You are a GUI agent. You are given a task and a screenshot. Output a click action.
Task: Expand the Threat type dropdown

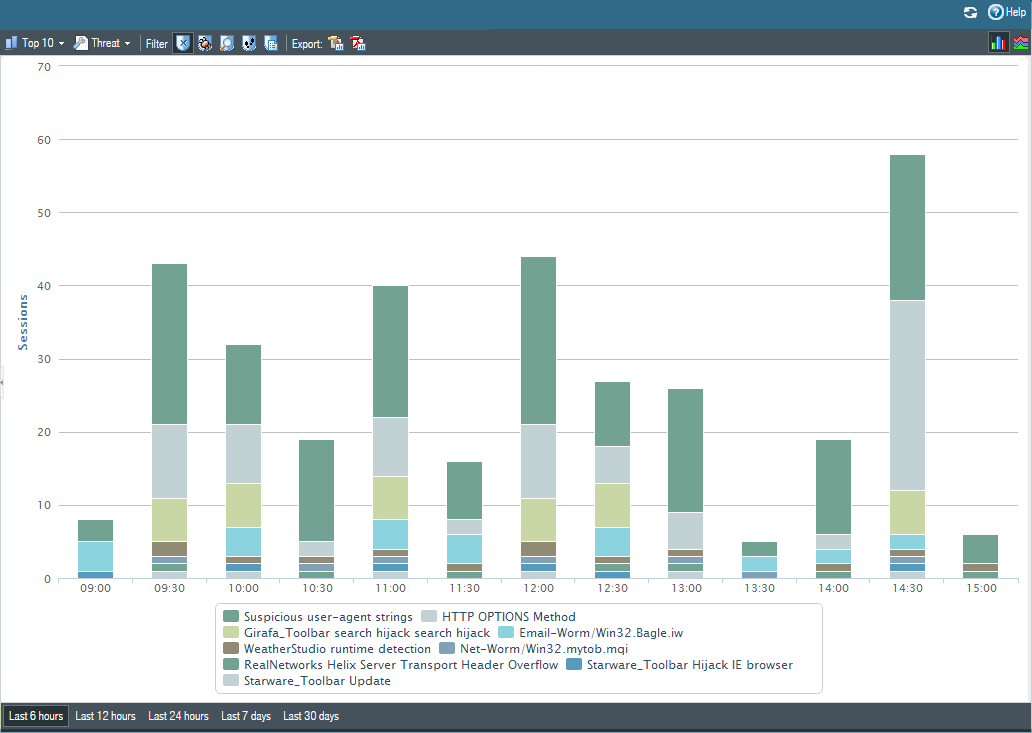[x=102, y=43]
